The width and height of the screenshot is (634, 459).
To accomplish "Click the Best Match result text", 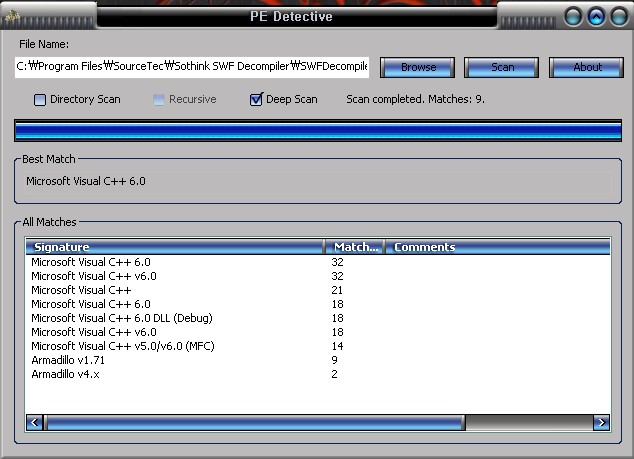I will tap(86, 181).
